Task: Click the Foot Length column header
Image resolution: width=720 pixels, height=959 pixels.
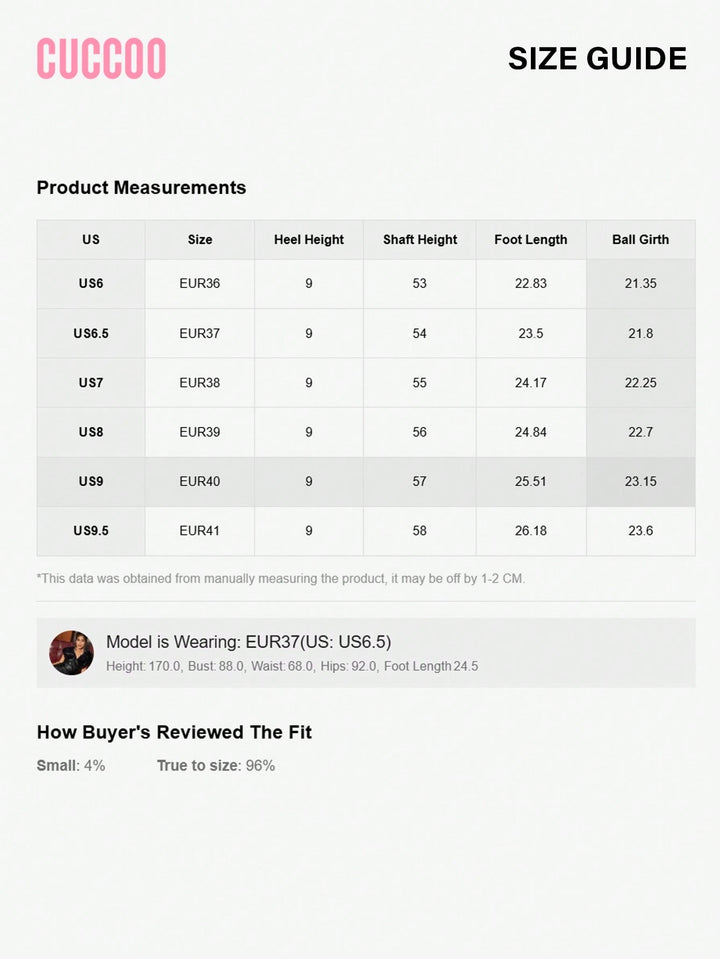Action: click(531, 240)
